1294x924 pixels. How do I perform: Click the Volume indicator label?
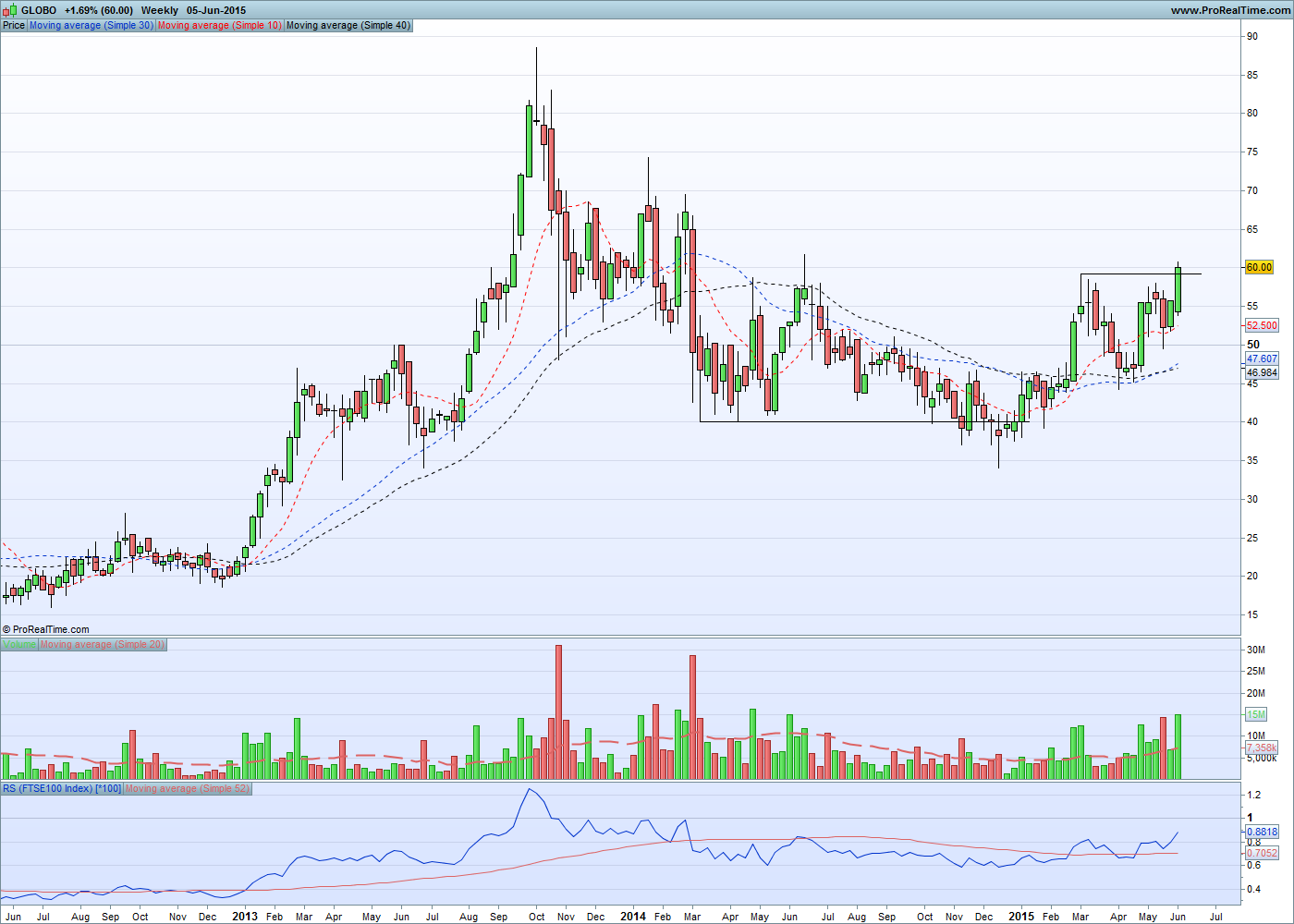(x=19, y=644)
